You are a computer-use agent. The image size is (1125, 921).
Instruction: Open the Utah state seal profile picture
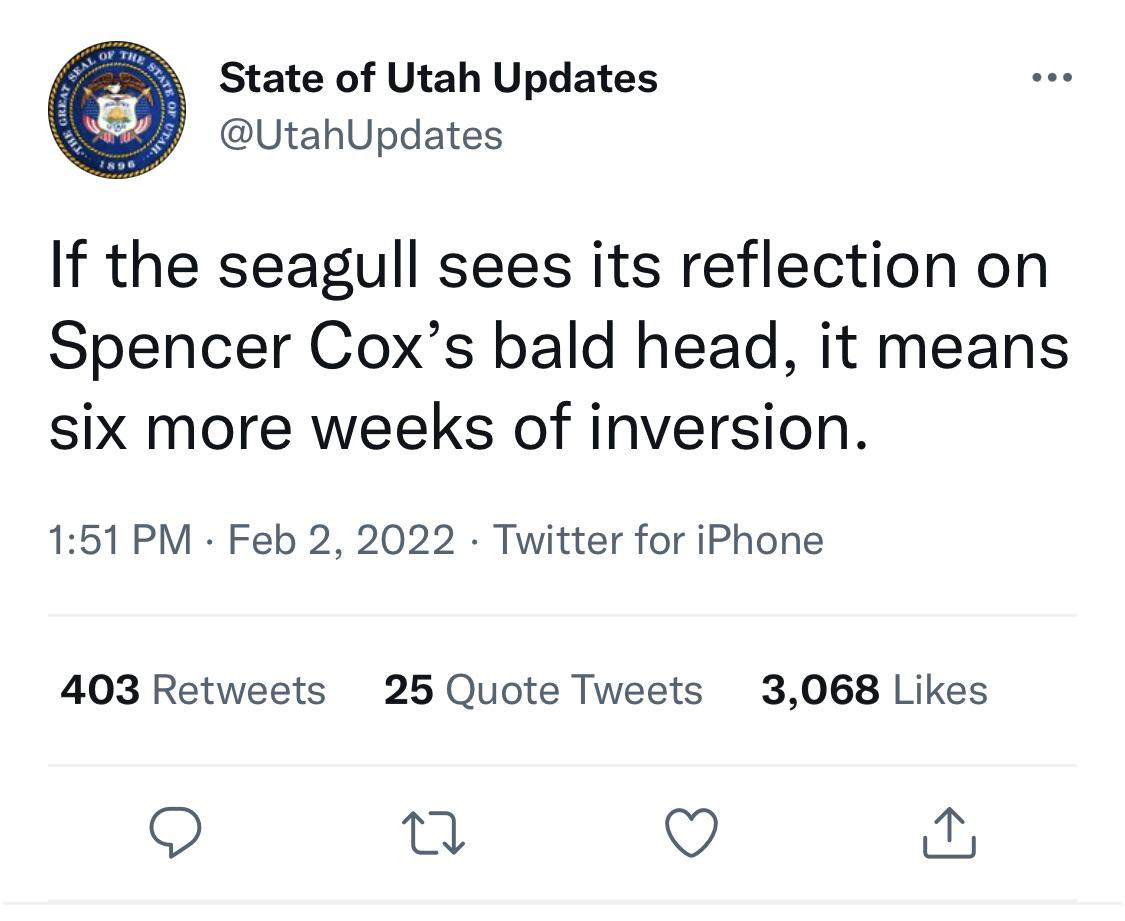[x=117, y=110]
